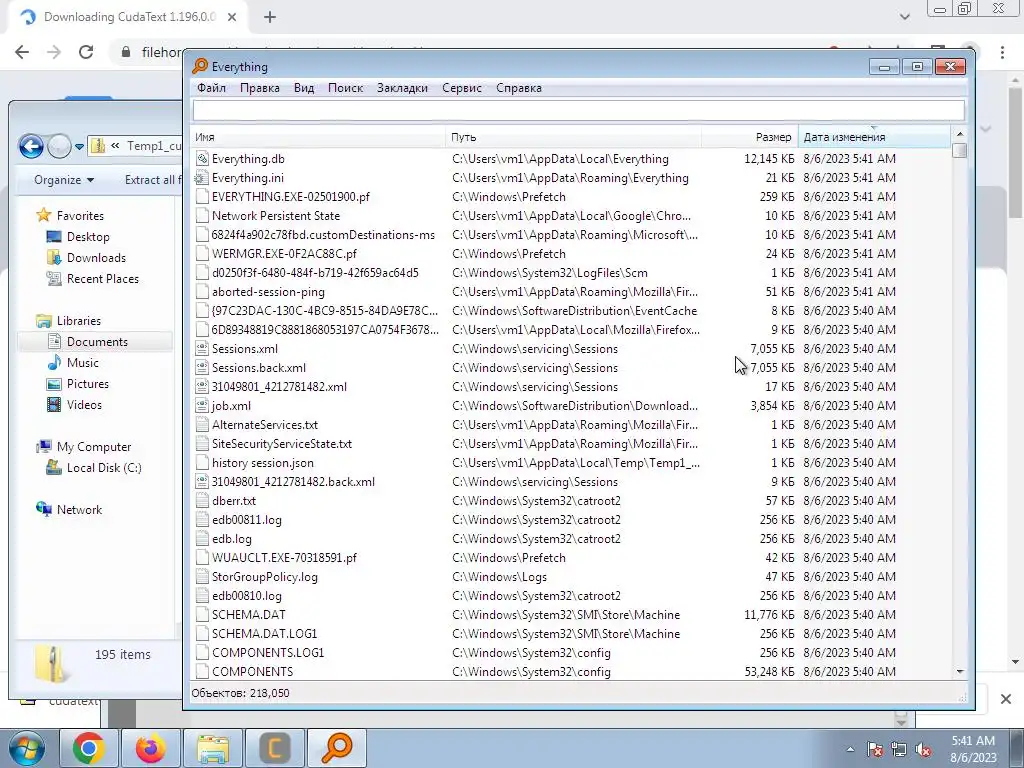Open a new Chrome tab
Image resolution: width=1024 pixels, height=768 pixels.
[x=270, y=18]
